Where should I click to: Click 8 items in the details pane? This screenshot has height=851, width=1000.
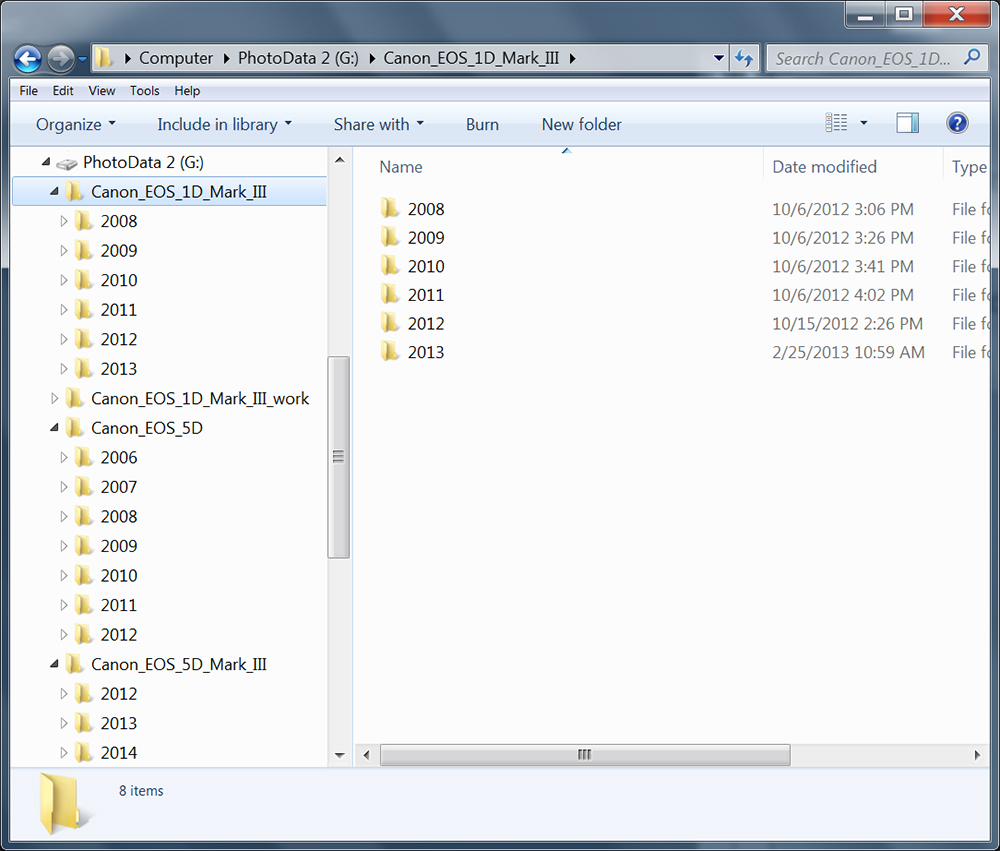click(141, 791)
